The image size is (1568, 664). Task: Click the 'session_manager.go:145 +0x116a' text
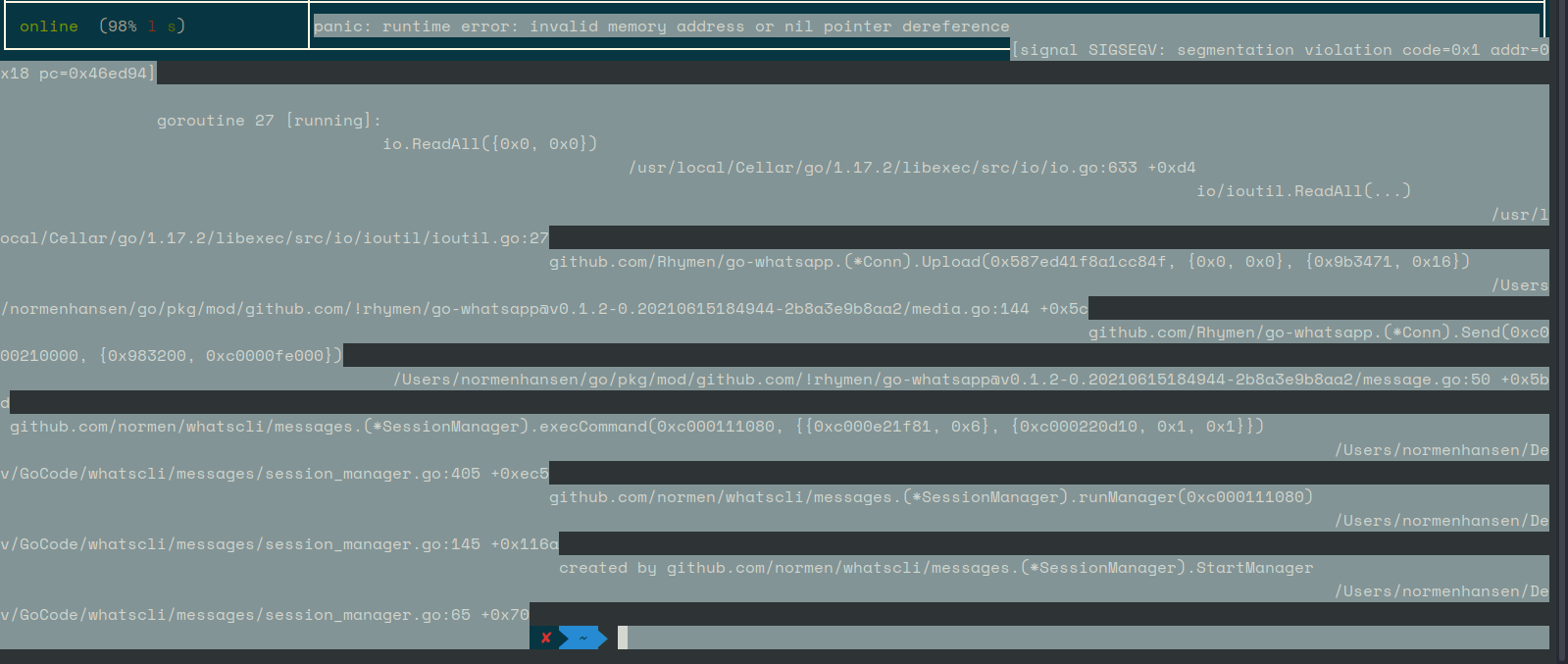(279, 544)
